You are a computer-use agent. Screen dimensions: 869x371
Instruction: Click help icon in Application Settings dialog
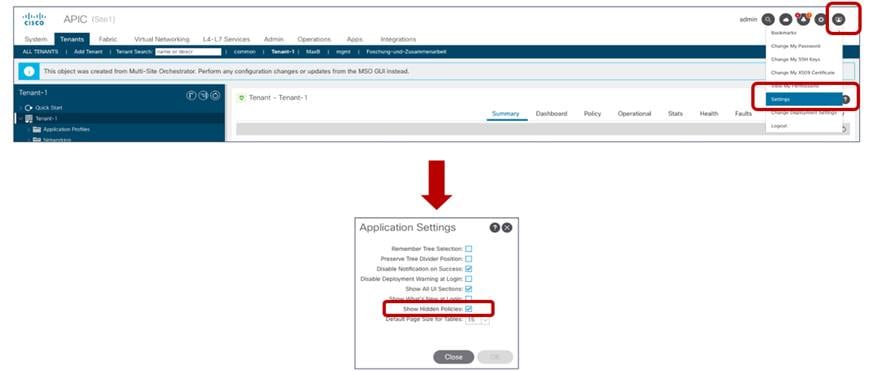point(495,228)
